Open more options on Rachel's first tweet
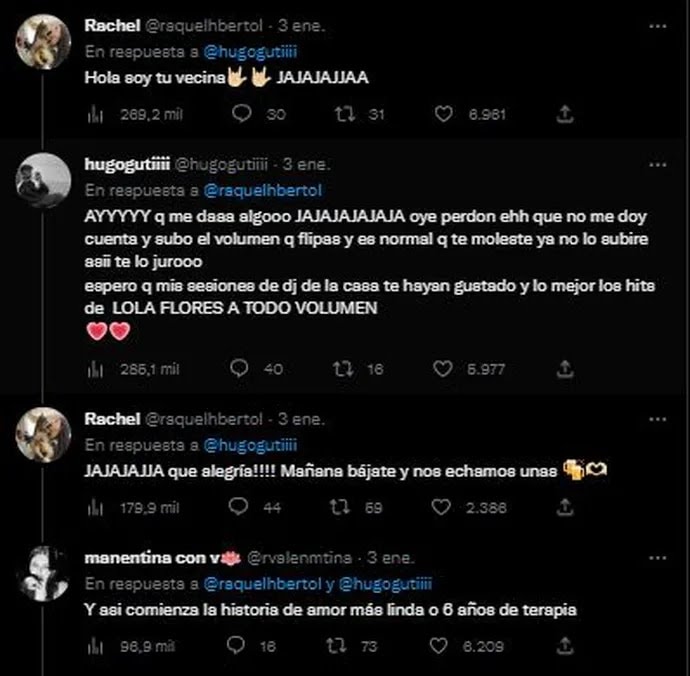690x676 pixels. pyautogui.click(x=658, y=26)
